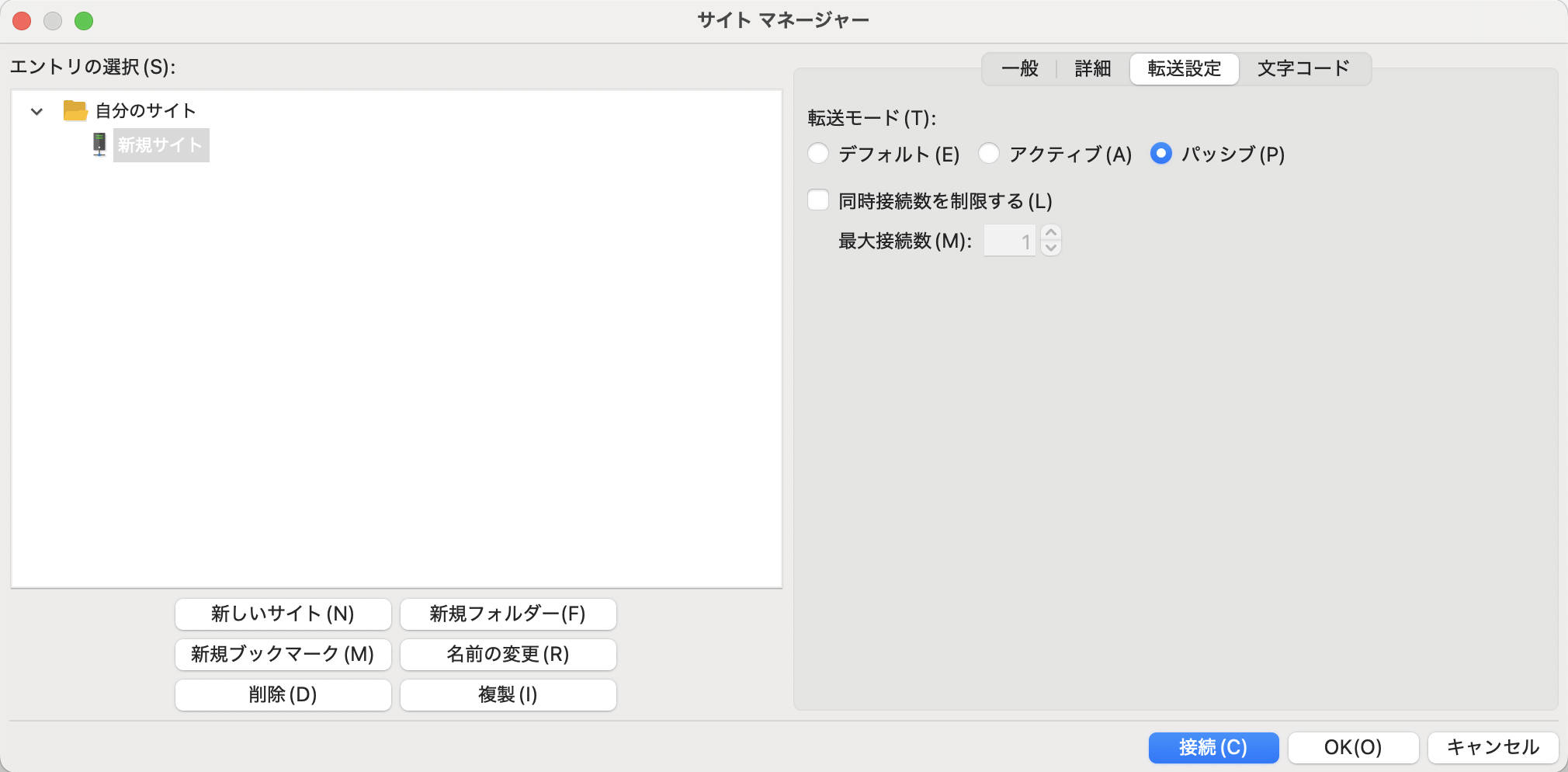
Task: Click 新規ブックマーク (M)
Action: [283, 654]
